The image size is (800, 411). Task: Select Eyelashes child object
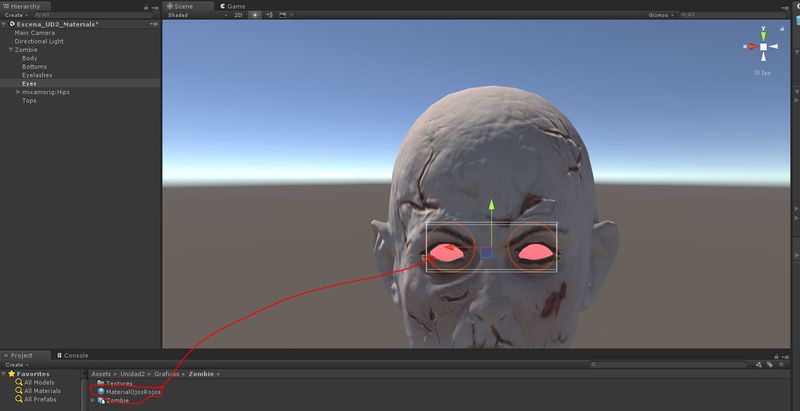[x=37, y=75]
